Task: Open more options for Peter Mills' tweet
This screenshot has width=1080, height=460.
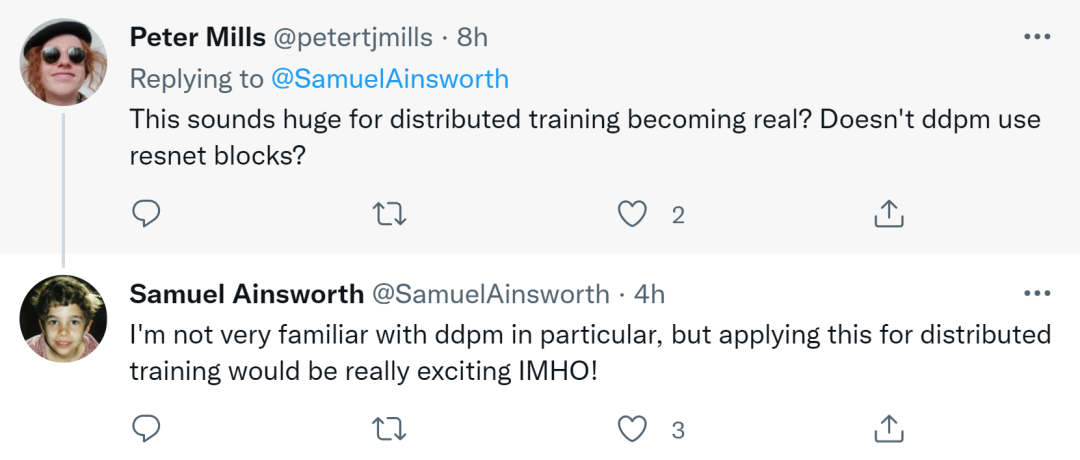Action: [x=1037, y=37]
